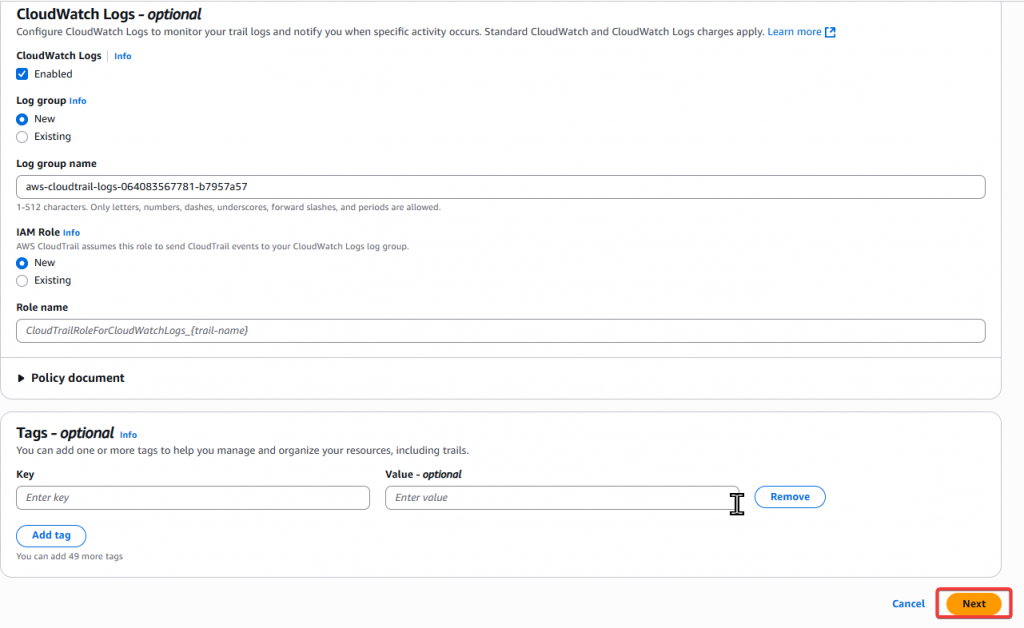Screen dimensions: 1024x628
Task: Click the tag Value input field
Action: [562, 497]
